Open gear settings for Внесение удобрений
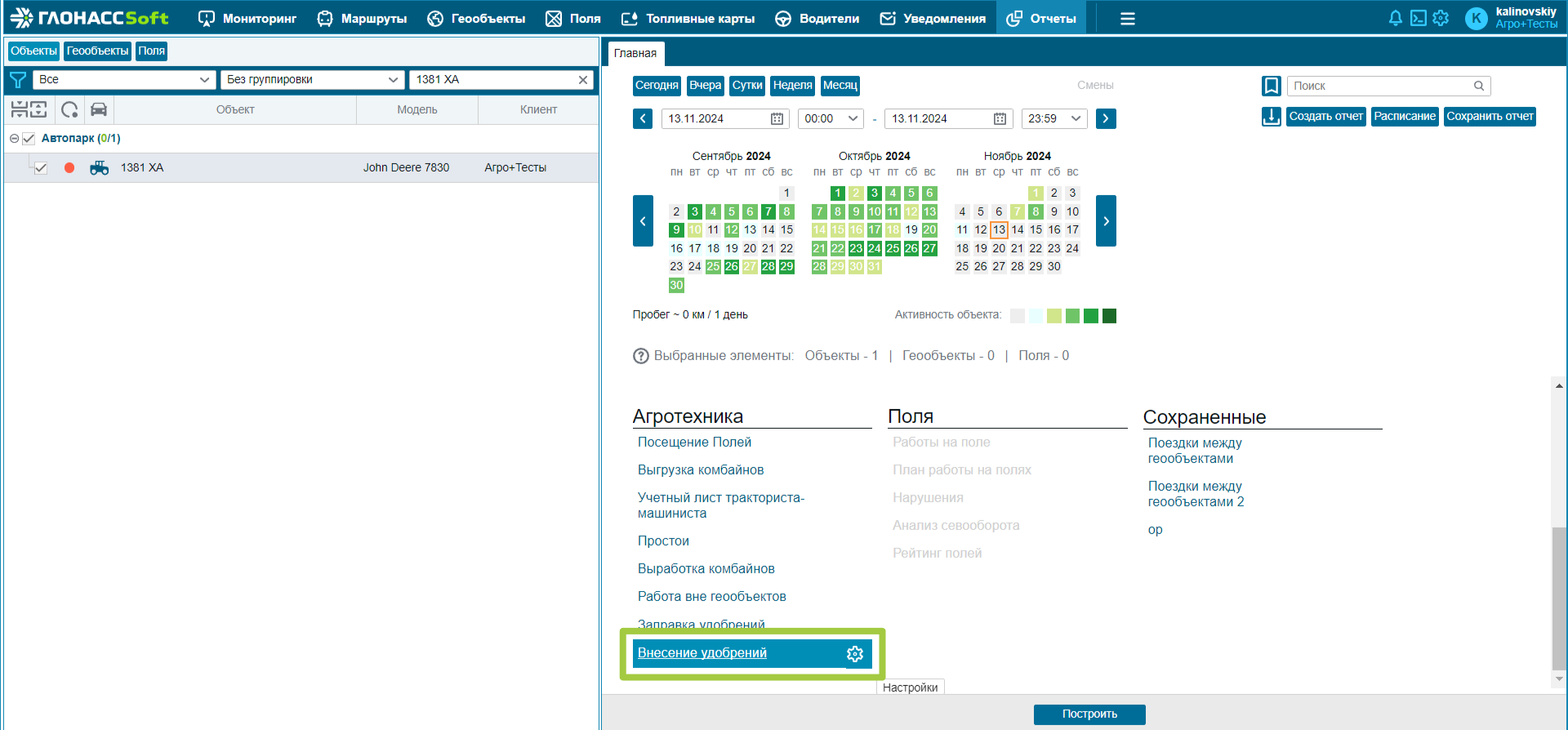The image size is (1568, 730). (x=855, y=654)
